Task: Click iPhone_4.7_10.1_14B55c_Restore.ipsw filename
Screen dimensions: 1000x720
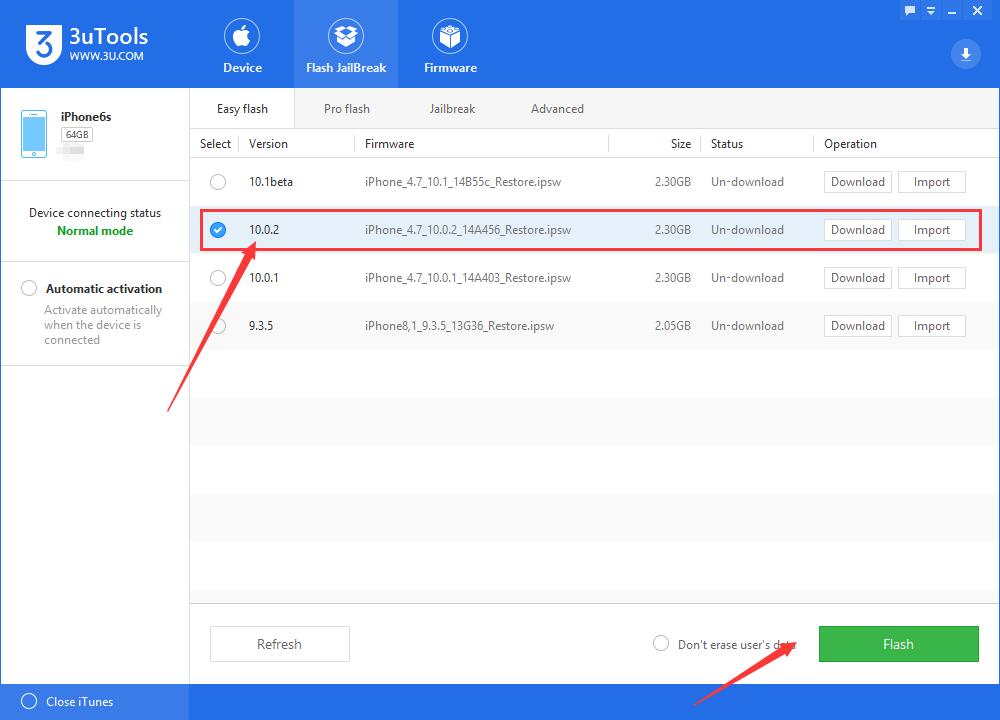Action: 462,182
